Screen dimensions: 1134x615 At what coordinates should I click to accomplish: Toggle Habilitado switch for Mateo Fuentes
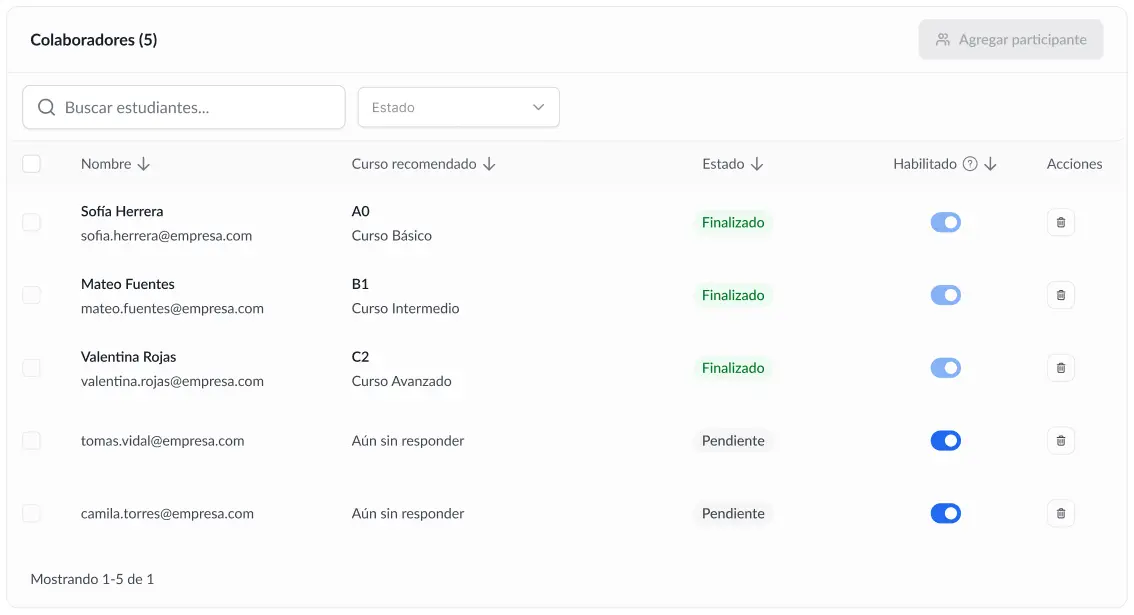click(x=945, y=295)
